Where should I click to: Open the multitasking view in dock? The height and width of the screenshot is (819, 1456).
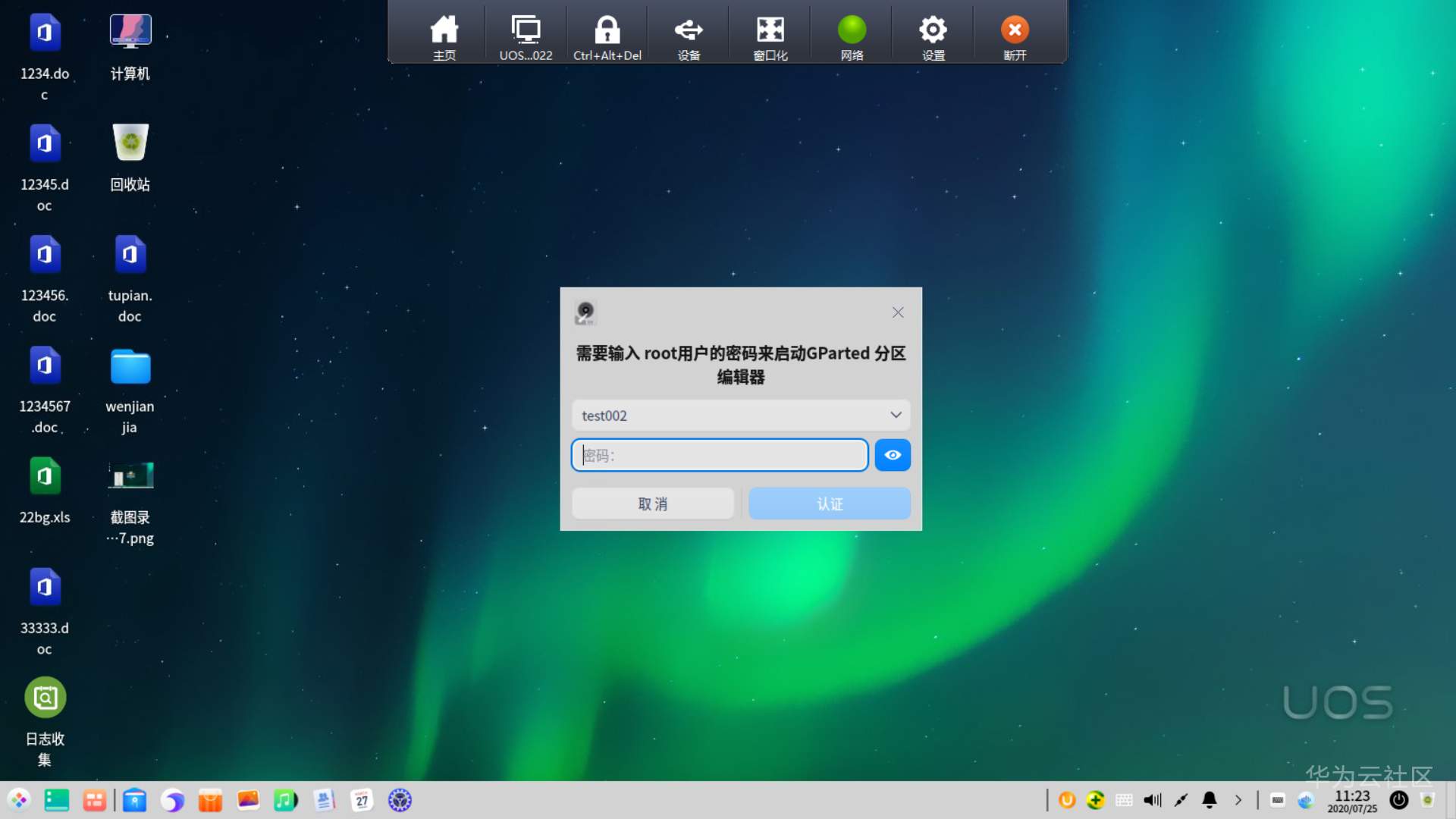click(x=95, y=800)
